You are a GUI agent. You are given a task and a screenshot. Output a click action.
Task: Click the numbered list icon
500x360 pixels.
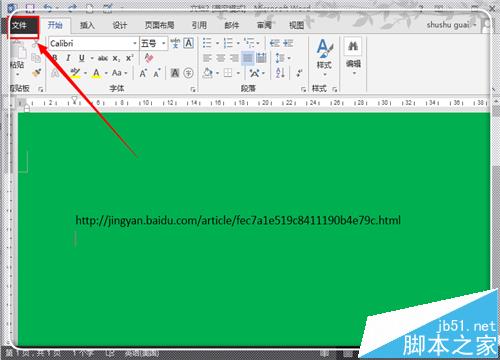(228, 43)
